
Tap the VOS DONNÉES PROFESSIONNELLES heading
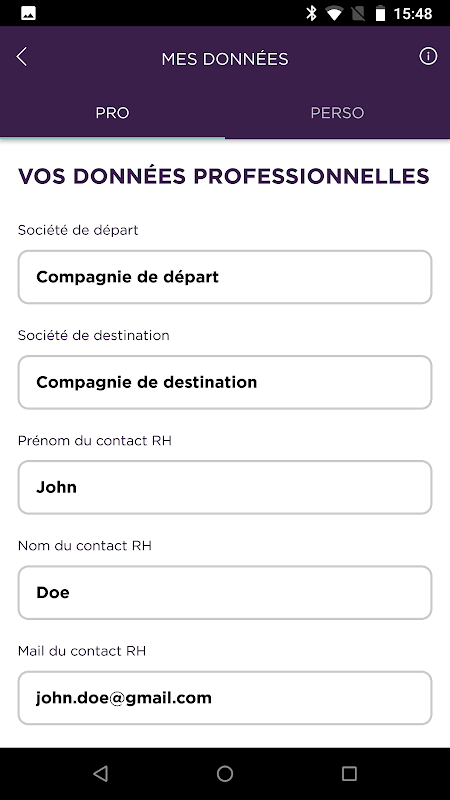(x=224, y=177)
